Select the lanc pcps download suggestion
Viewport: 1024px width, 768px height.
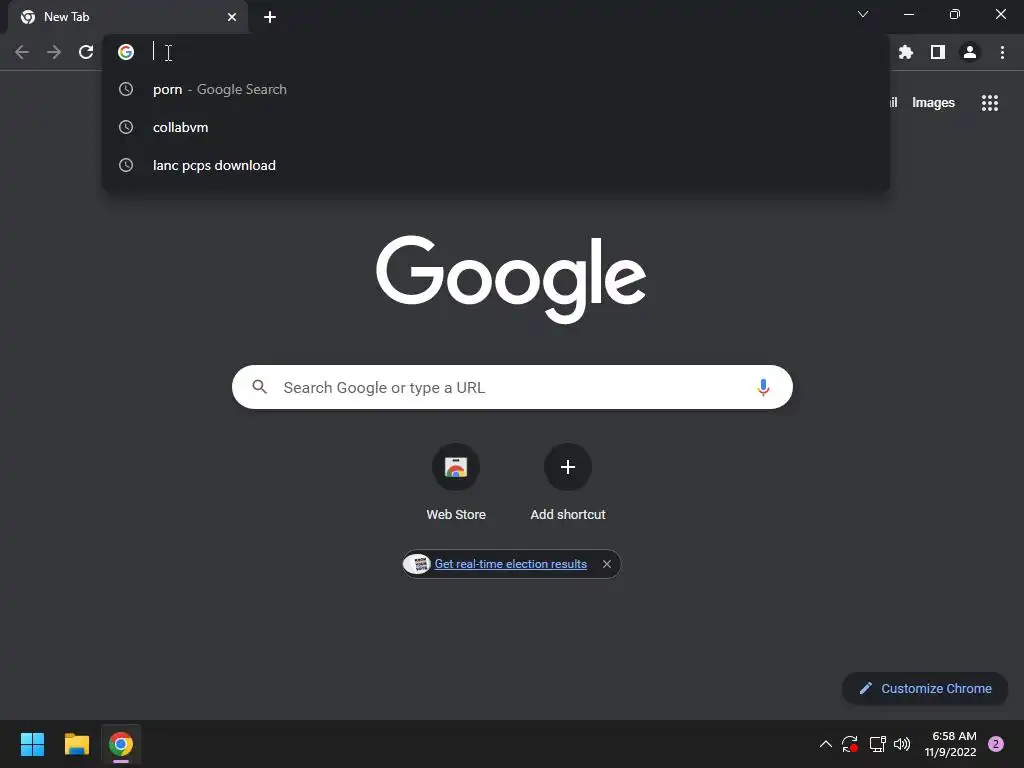(x=496, y=165)
